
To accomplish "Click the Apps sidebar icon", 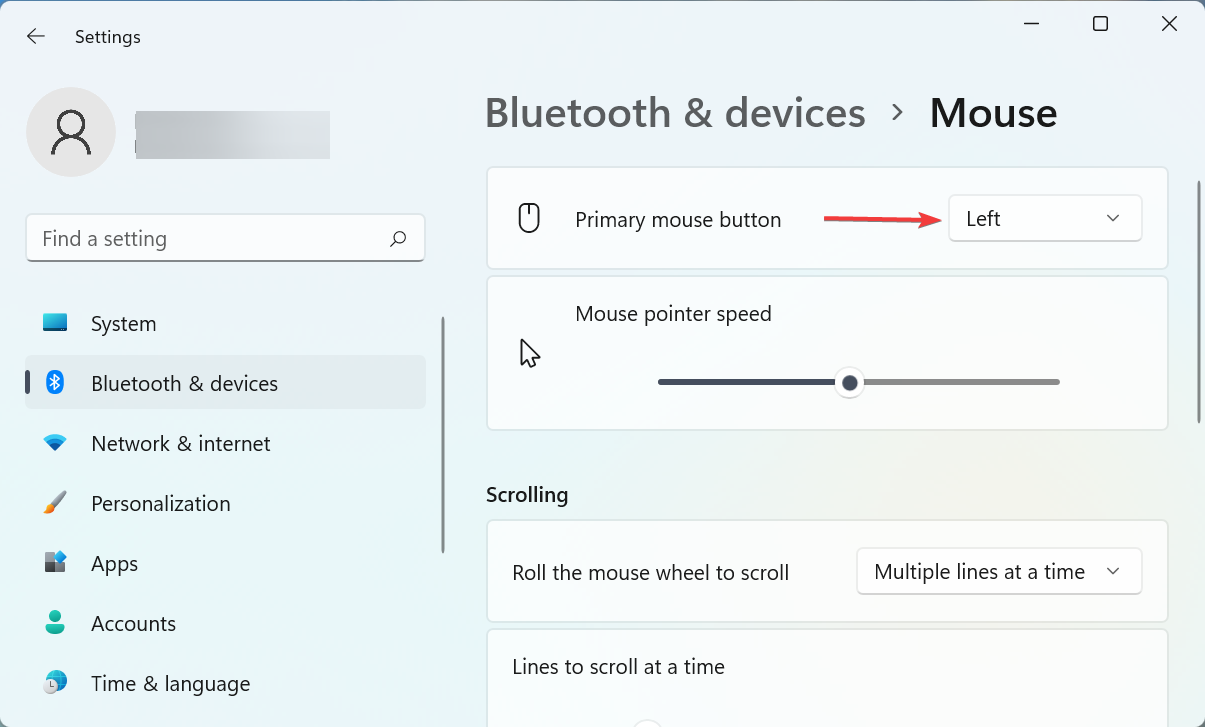I will [x=55, y=563].
